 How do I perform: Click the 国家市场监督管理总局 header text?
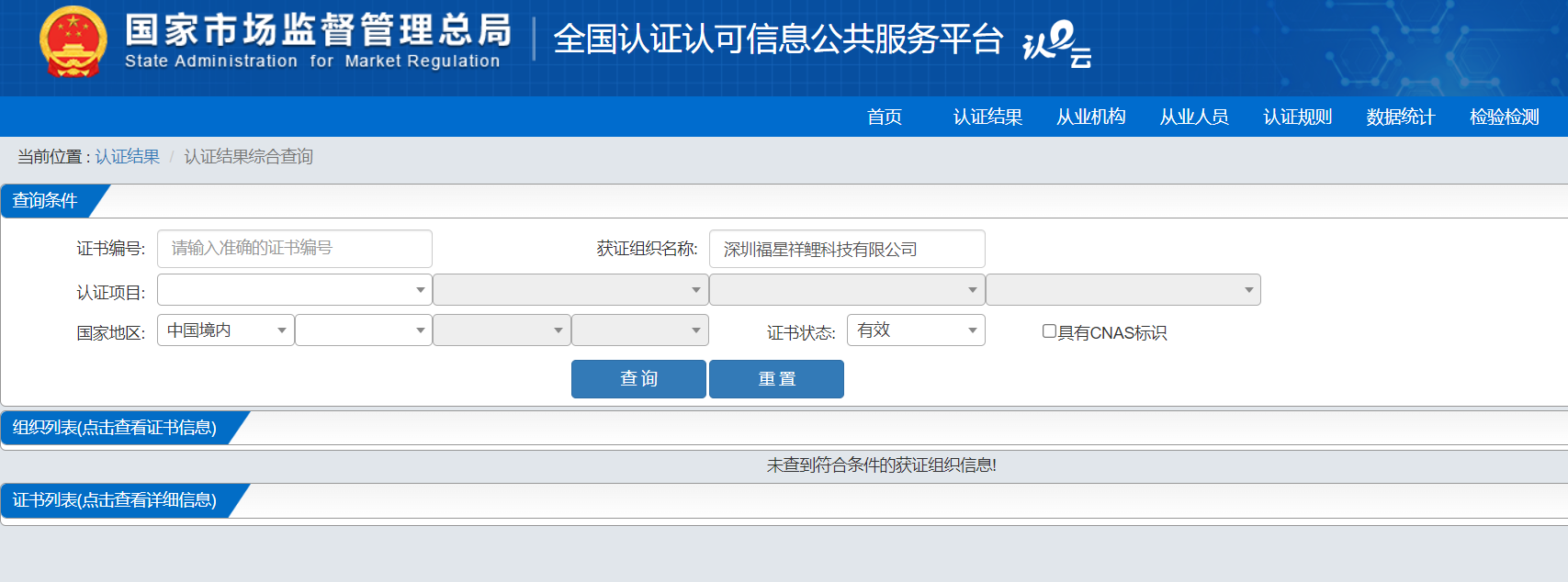coord(318,30)
